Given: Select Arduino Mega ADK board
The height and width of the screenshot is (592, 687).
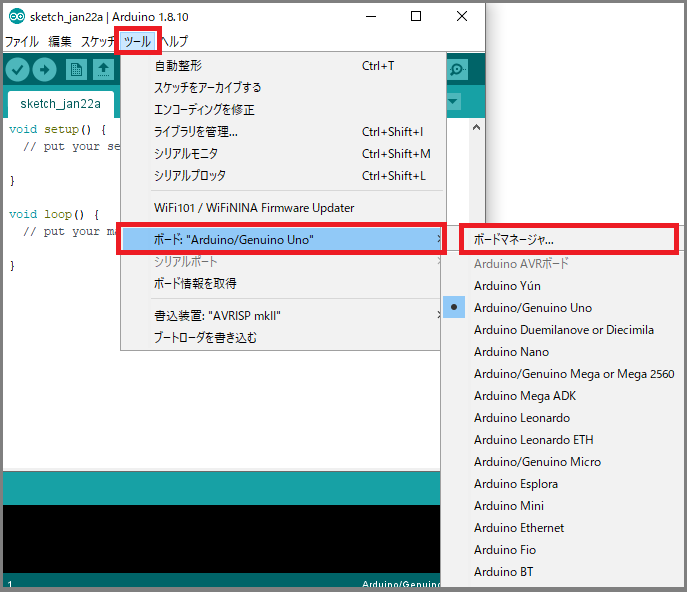Looking at the screenshot, I should click(563, 396).
